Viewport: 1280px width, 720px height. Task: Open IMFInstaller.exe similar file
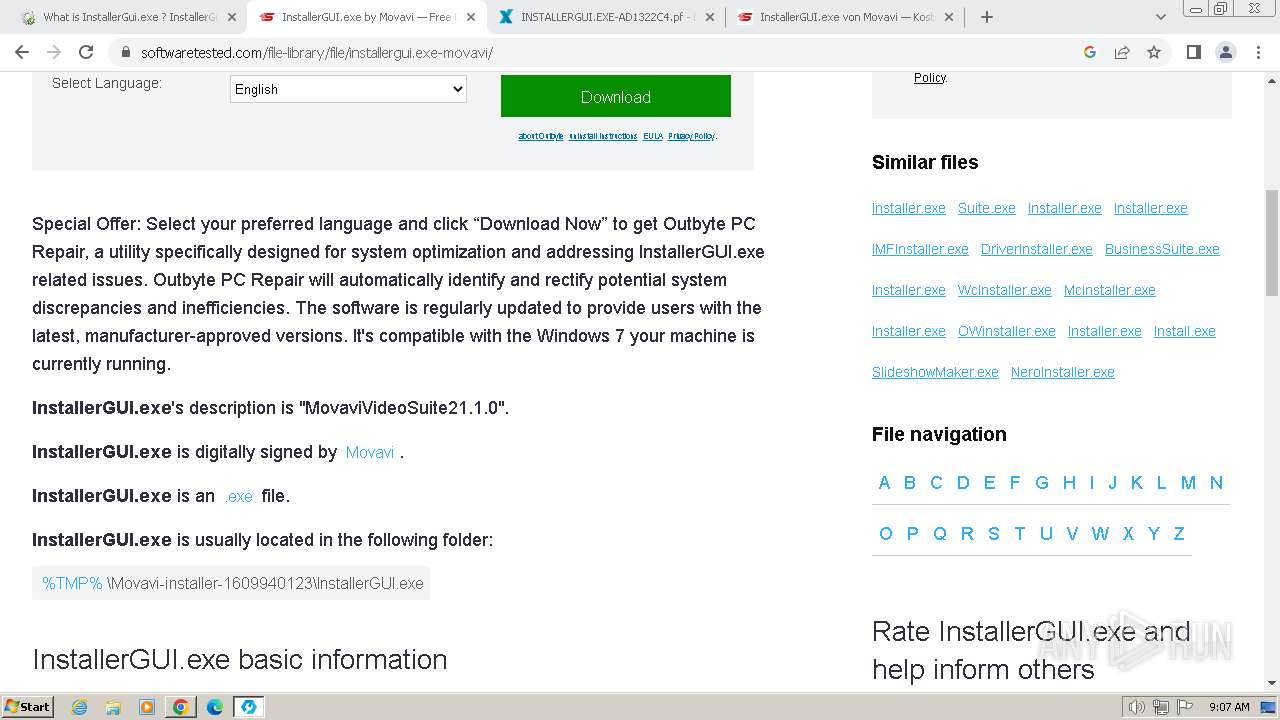[x=920, y=249]
